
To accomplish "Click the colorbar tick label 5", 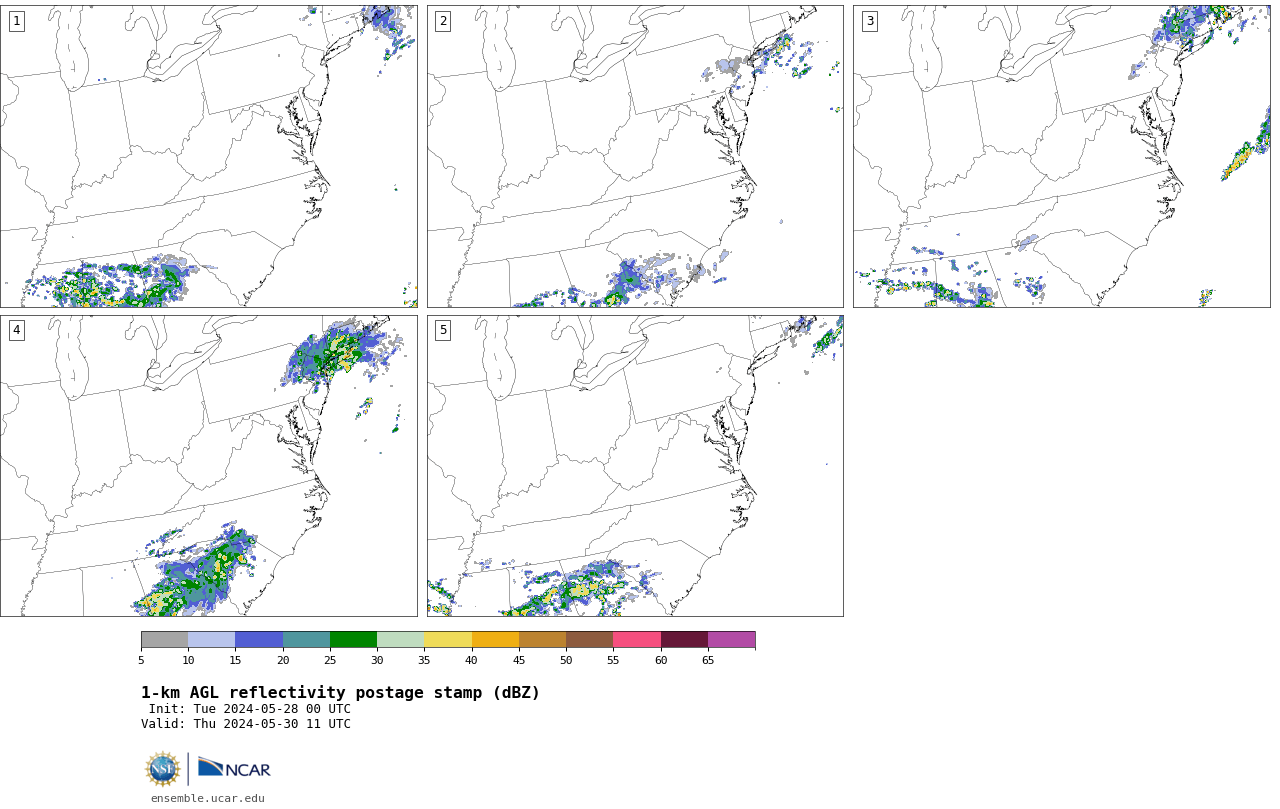I will (x=141, y=660).
